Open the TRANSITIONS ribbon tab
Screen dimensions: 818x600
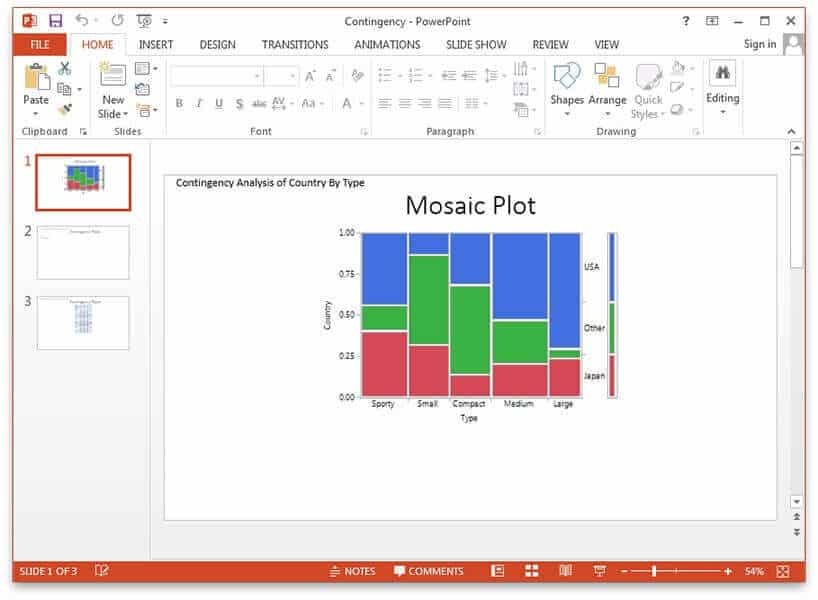295,44
